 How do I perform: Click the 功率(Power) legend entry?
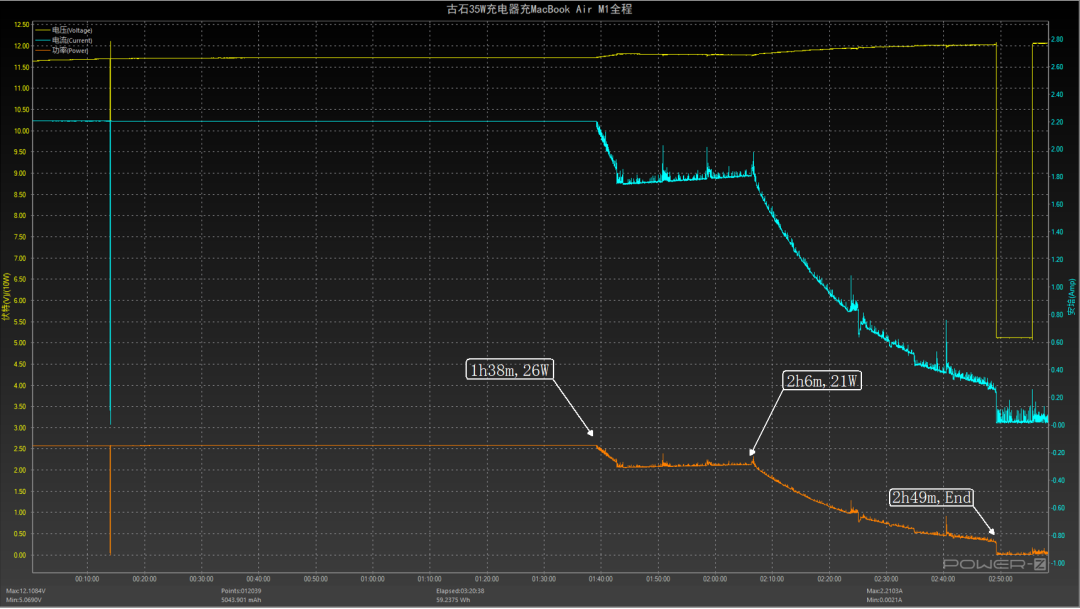coord(62,50)
